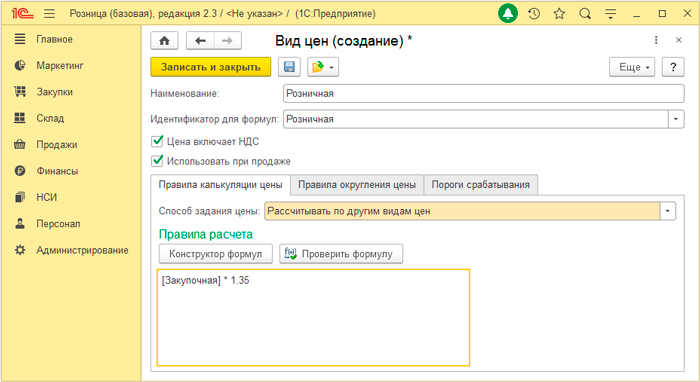
Task: Click the Правила расчета heading
Action: (206, 234)
